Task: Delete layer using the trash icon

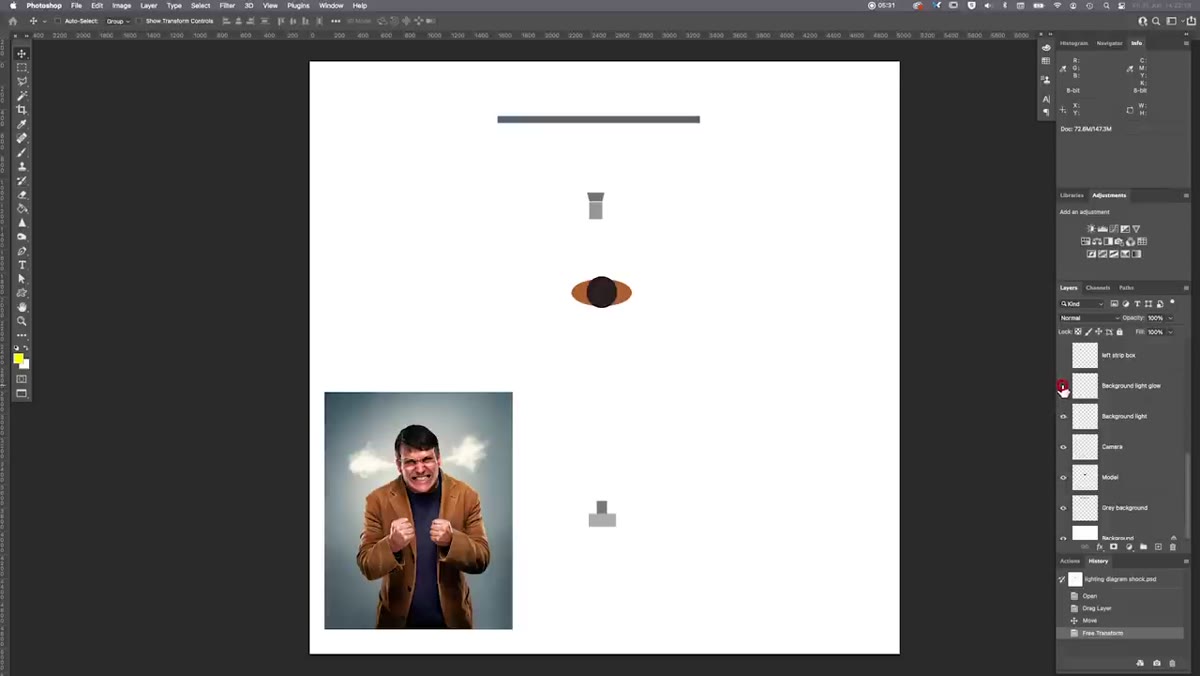Action: click(x=1174, y=547)
